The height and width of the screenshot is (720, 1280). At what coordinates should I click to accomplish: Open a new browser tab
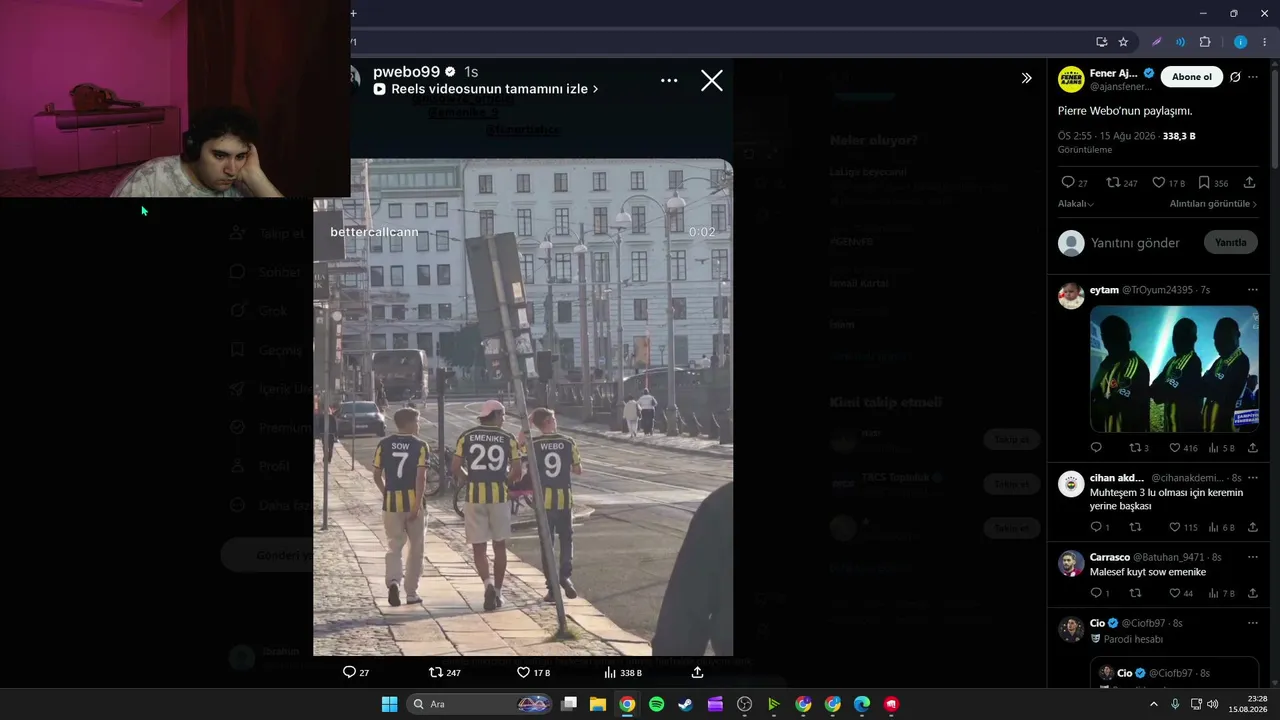(x=353, y=13)
